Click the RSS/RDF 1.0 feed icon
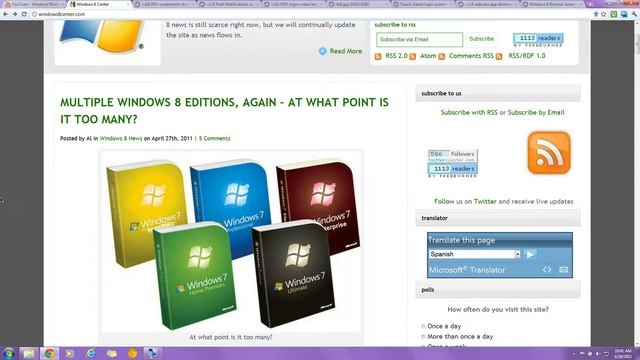Image resolution: width=640 pixels, height=360 pixels. point(499,56)
